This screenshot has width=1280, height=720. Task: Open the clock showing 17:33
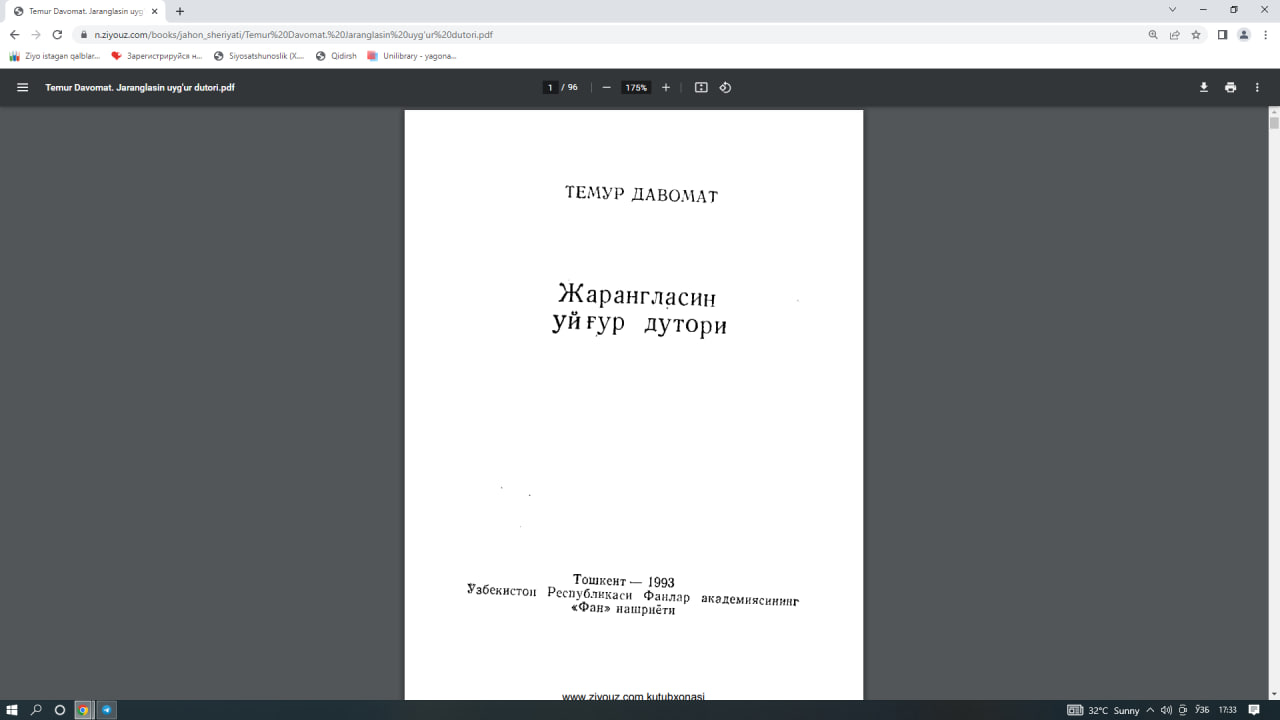click(1227, 710)
